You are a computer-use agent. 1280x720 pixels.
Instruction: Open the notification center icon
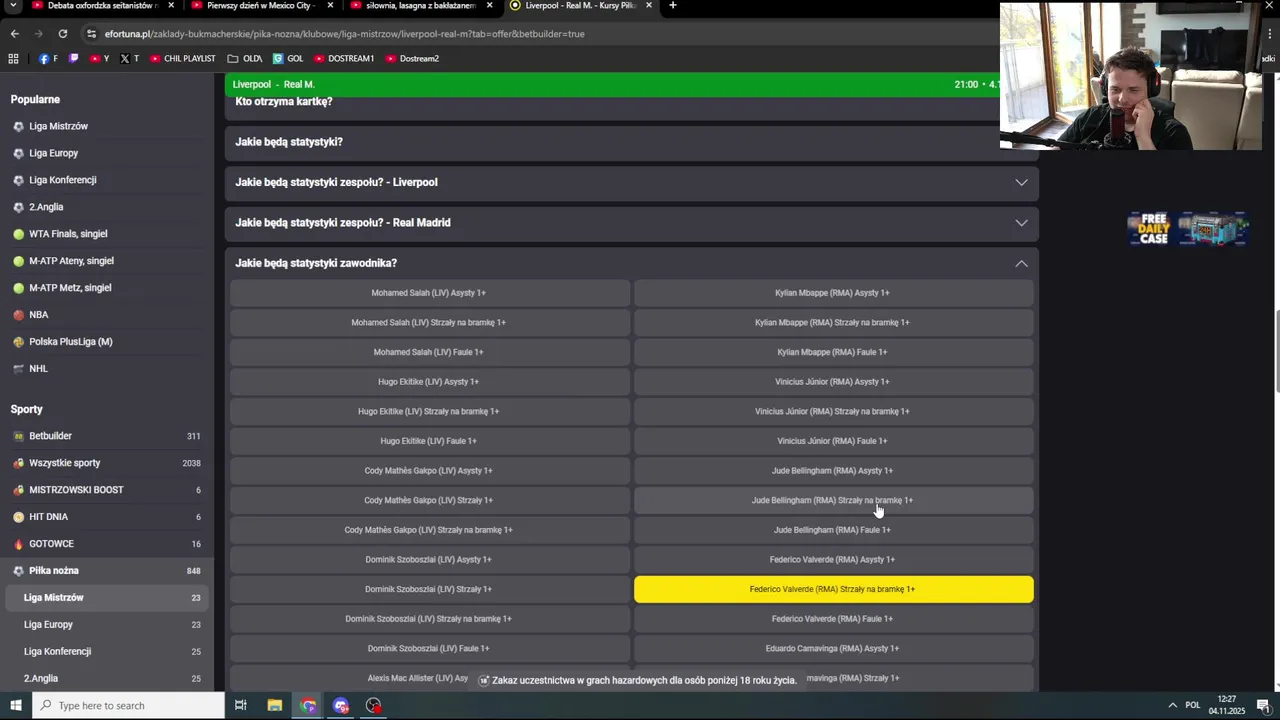point(1263,706)
